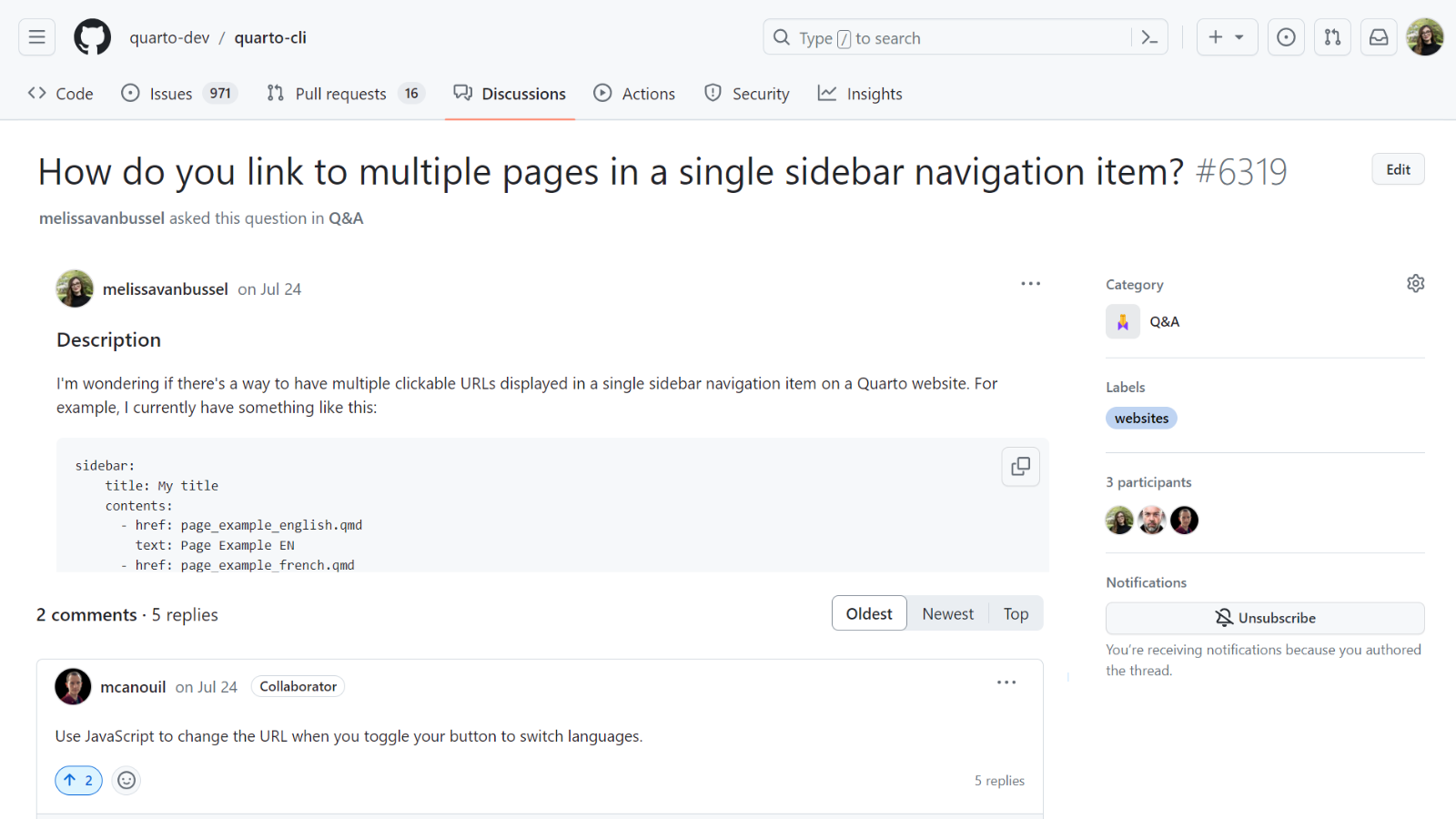Go to the Actions tab
Image resolution: width=1456 pixels, height=819 pixels.
[634, 94]
